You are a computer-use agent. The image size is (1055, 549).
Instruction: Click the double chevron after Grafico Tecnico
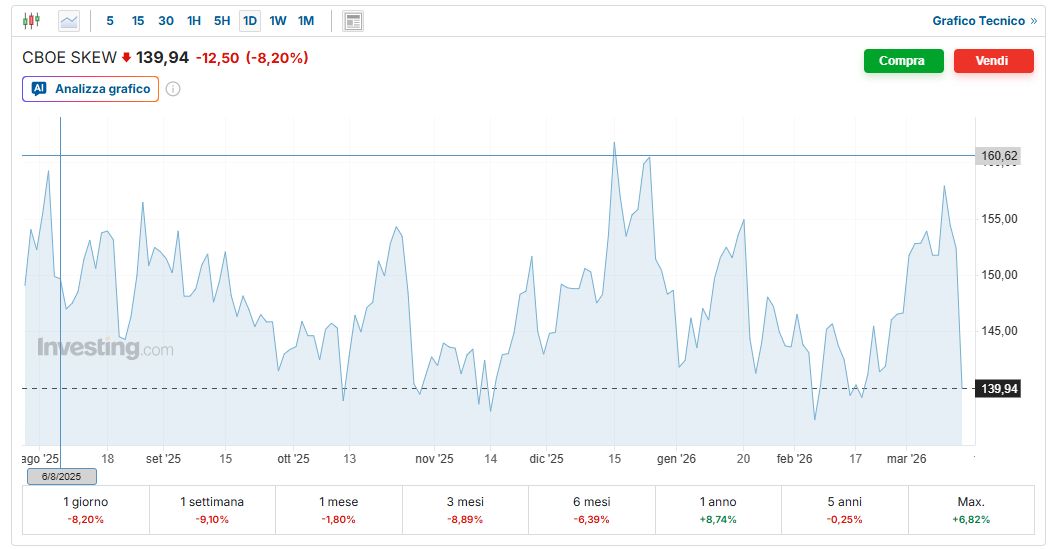click(x=1033, y=21)
